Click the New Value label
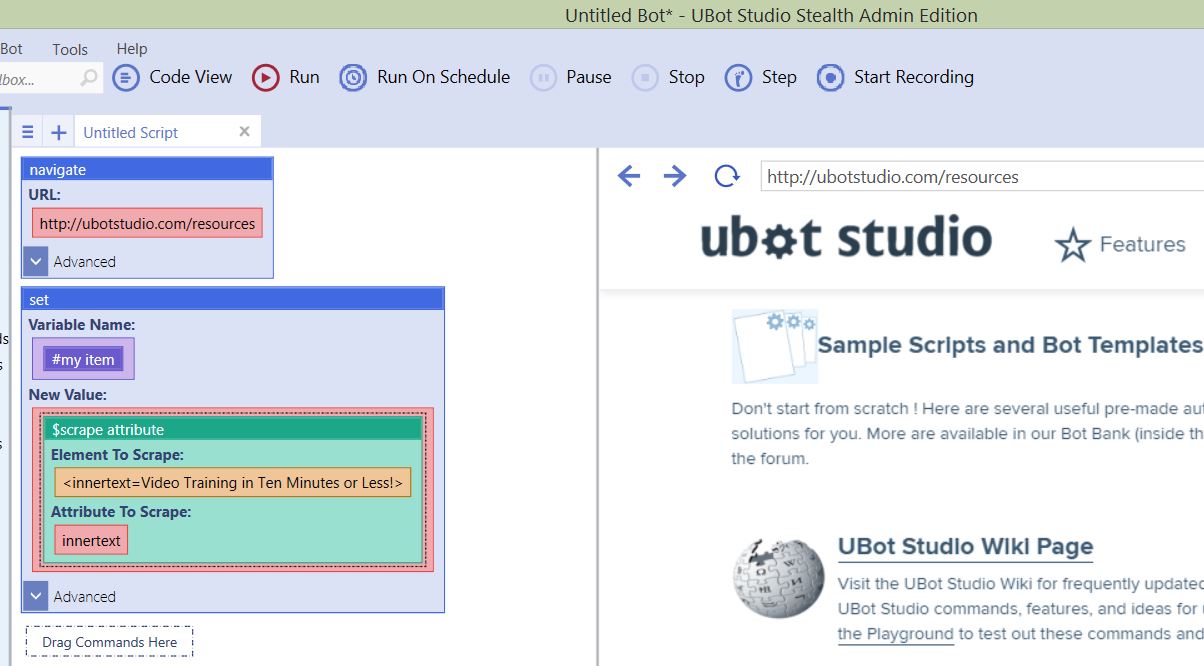 (x=67, y=395)
